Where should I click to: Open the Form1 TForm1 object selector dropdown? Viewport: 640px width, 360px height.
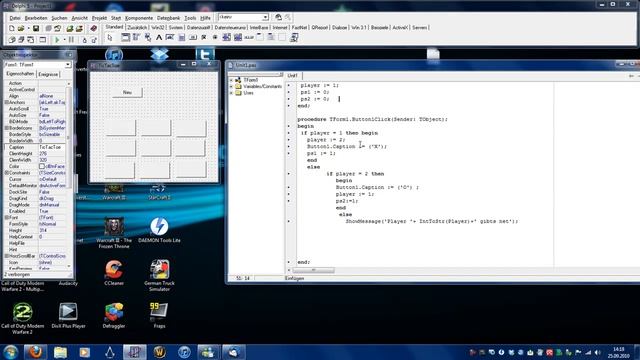coord(68,65)
